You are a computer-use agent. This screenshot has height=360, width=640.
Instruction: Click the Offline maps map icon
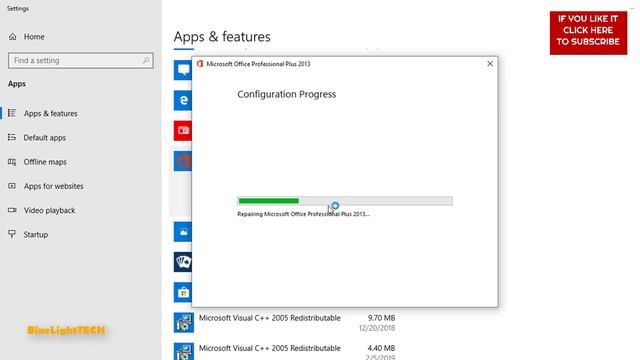point(12,162)
